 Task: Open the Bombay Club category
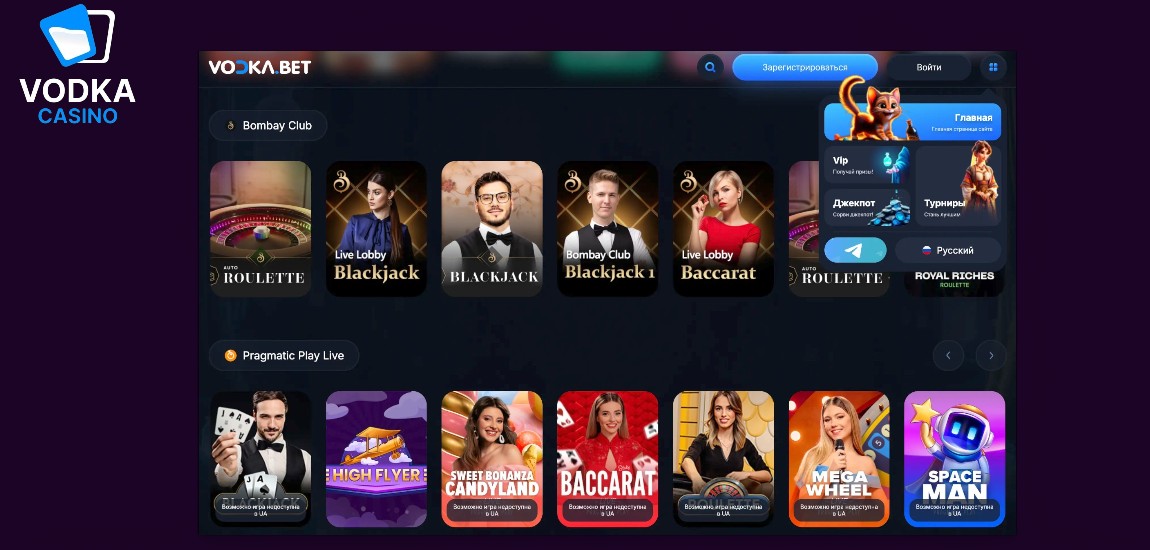(x=268, y=125)
